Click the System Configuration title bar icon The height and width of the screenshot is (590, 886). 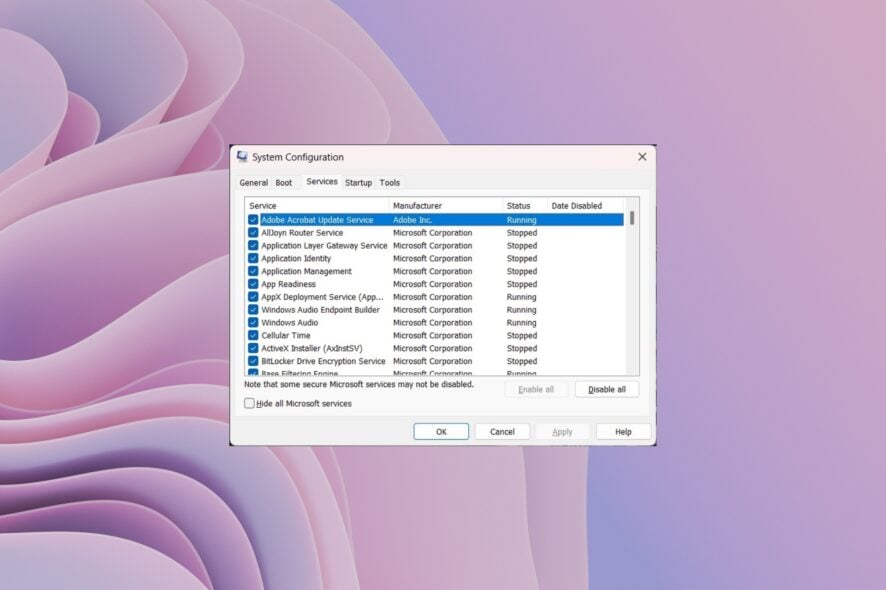[242, 157]
